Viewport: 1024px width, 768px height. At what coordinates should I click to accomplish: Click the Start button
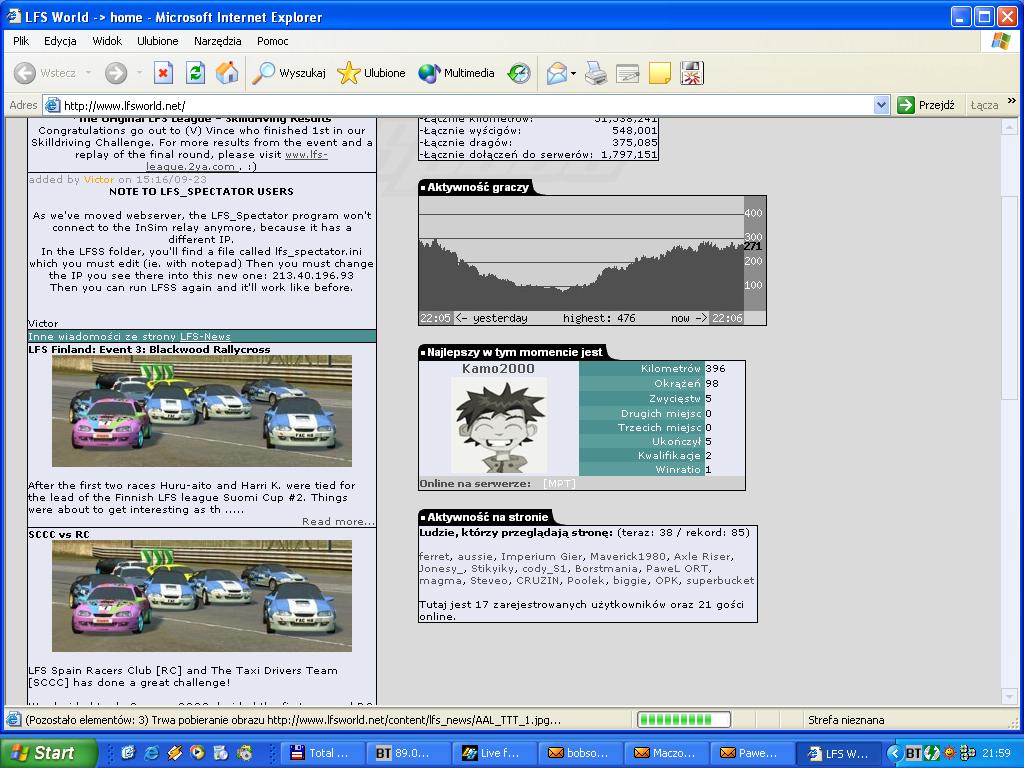point(48,753)
